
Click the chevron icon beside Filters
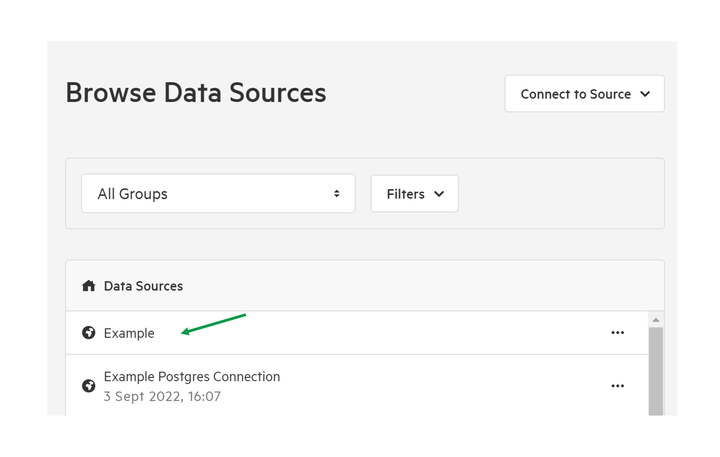439,194
